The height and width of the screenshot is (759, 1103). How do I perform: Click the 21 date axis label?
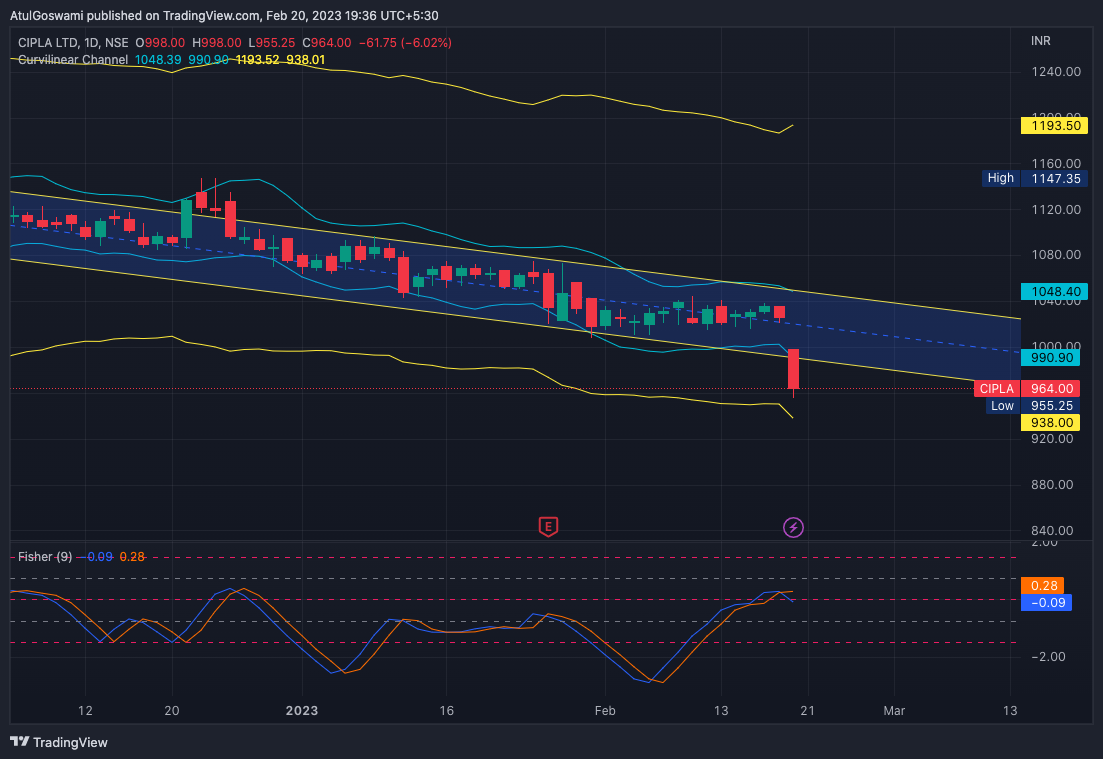(808, 710)
